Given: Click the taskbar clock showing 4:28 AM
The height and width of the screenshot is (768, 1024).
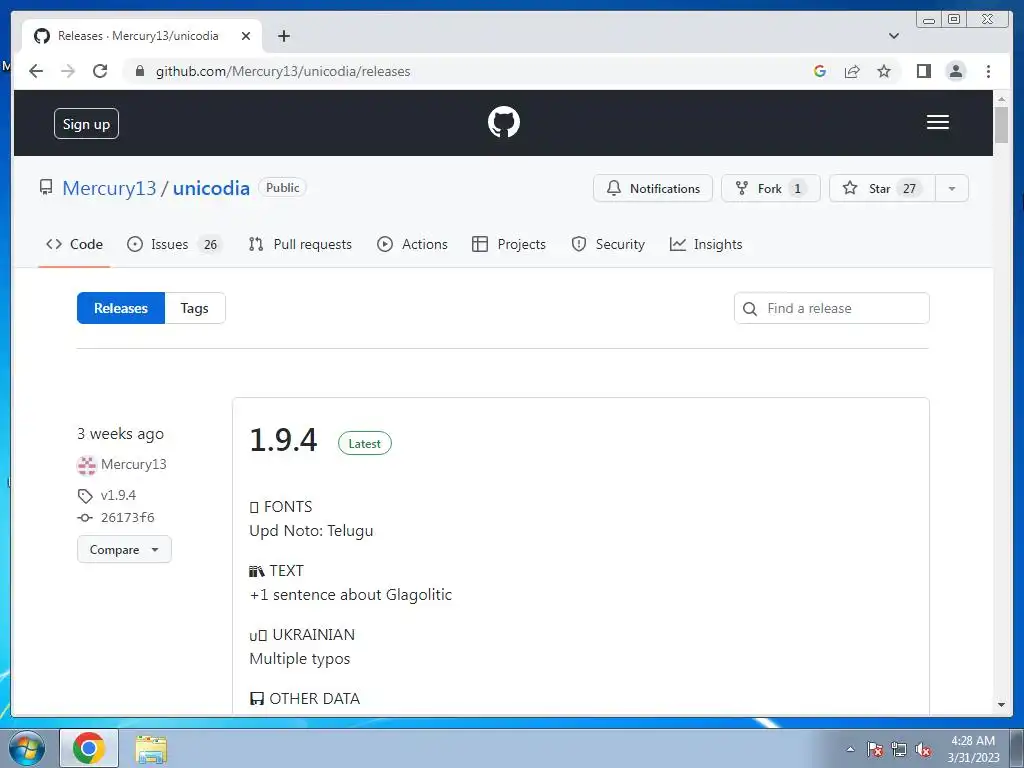Looking at the screenshot, I should coord(973,749).
